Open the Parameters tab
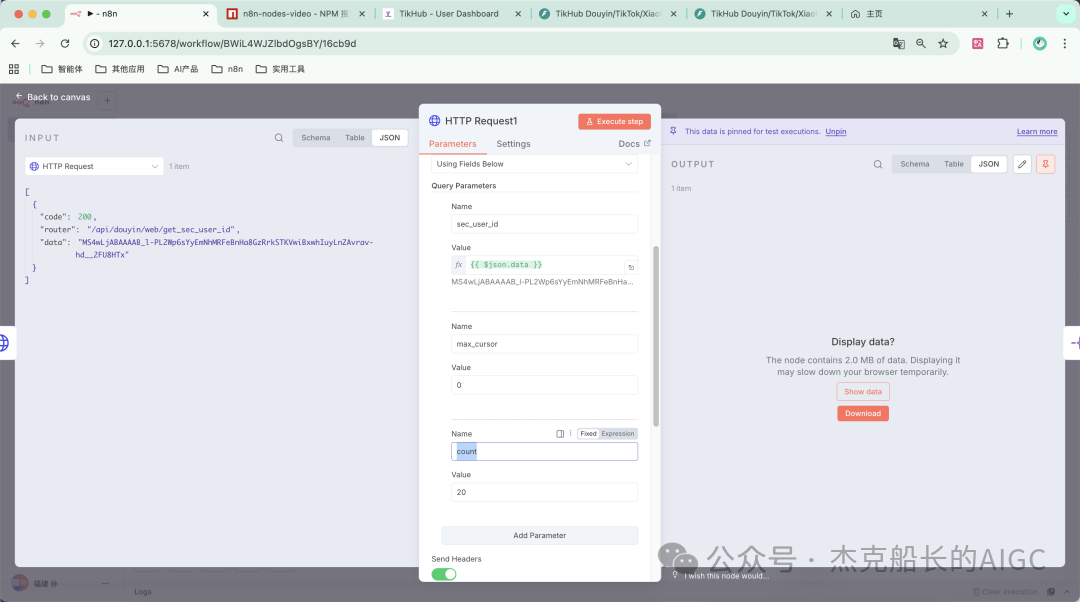The image size is (1080, 602). tap(453, 144)
